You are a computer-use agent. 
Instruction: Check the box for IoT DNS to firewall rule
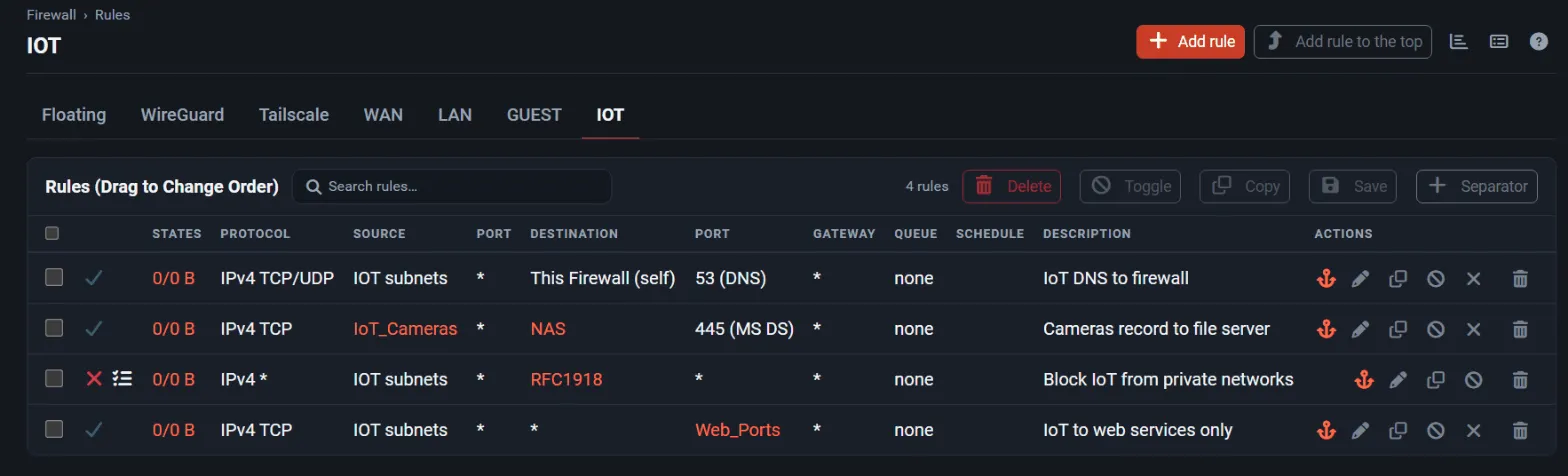(54, 277)
